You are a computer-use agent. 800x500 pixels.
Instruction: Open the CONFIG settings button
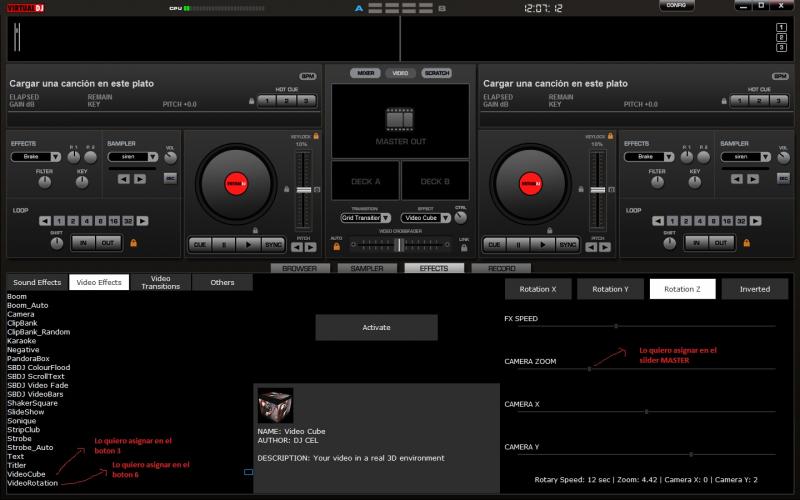point(677,6)
